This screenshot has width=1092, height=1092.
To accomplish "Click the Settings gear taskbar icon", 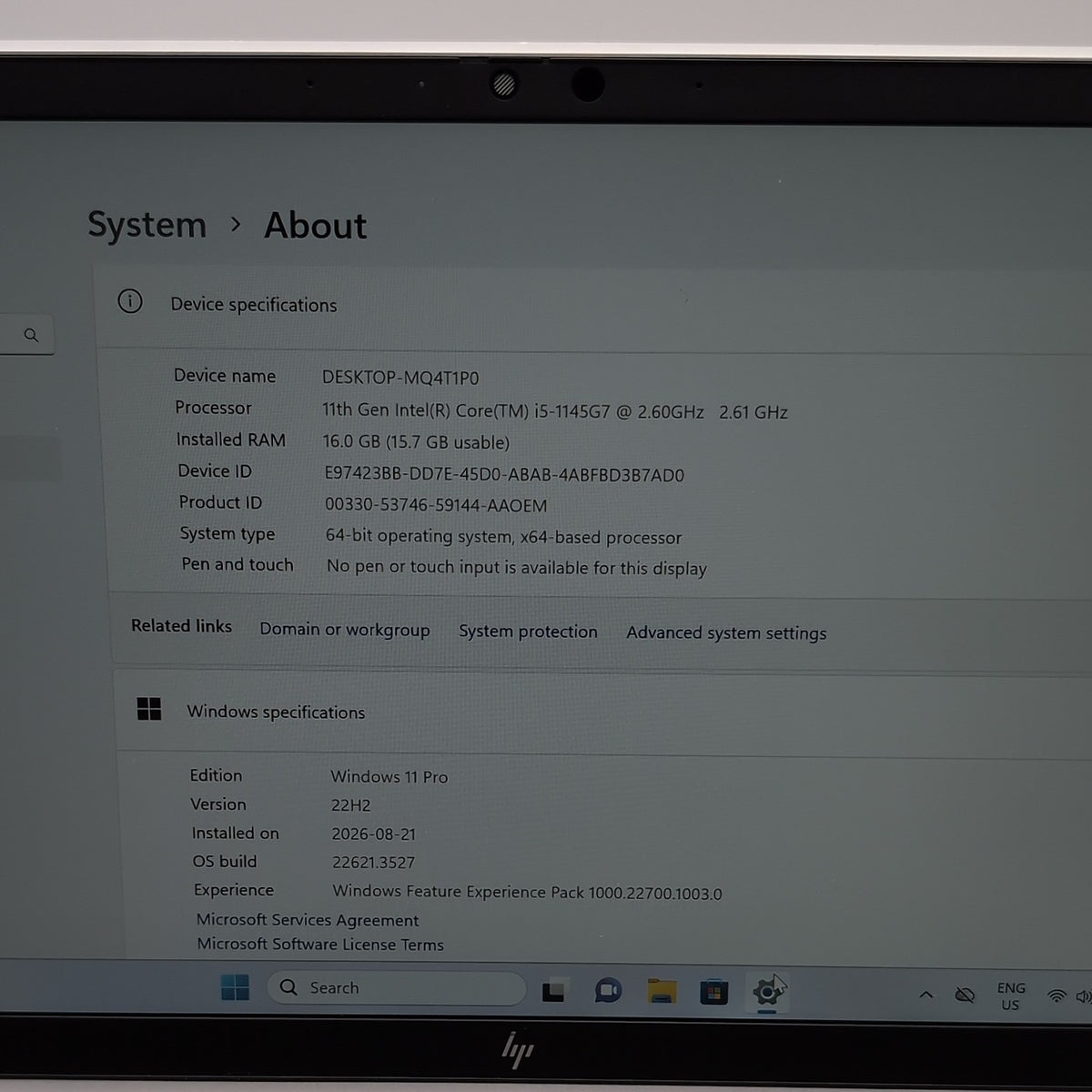I will click(767, 992).
